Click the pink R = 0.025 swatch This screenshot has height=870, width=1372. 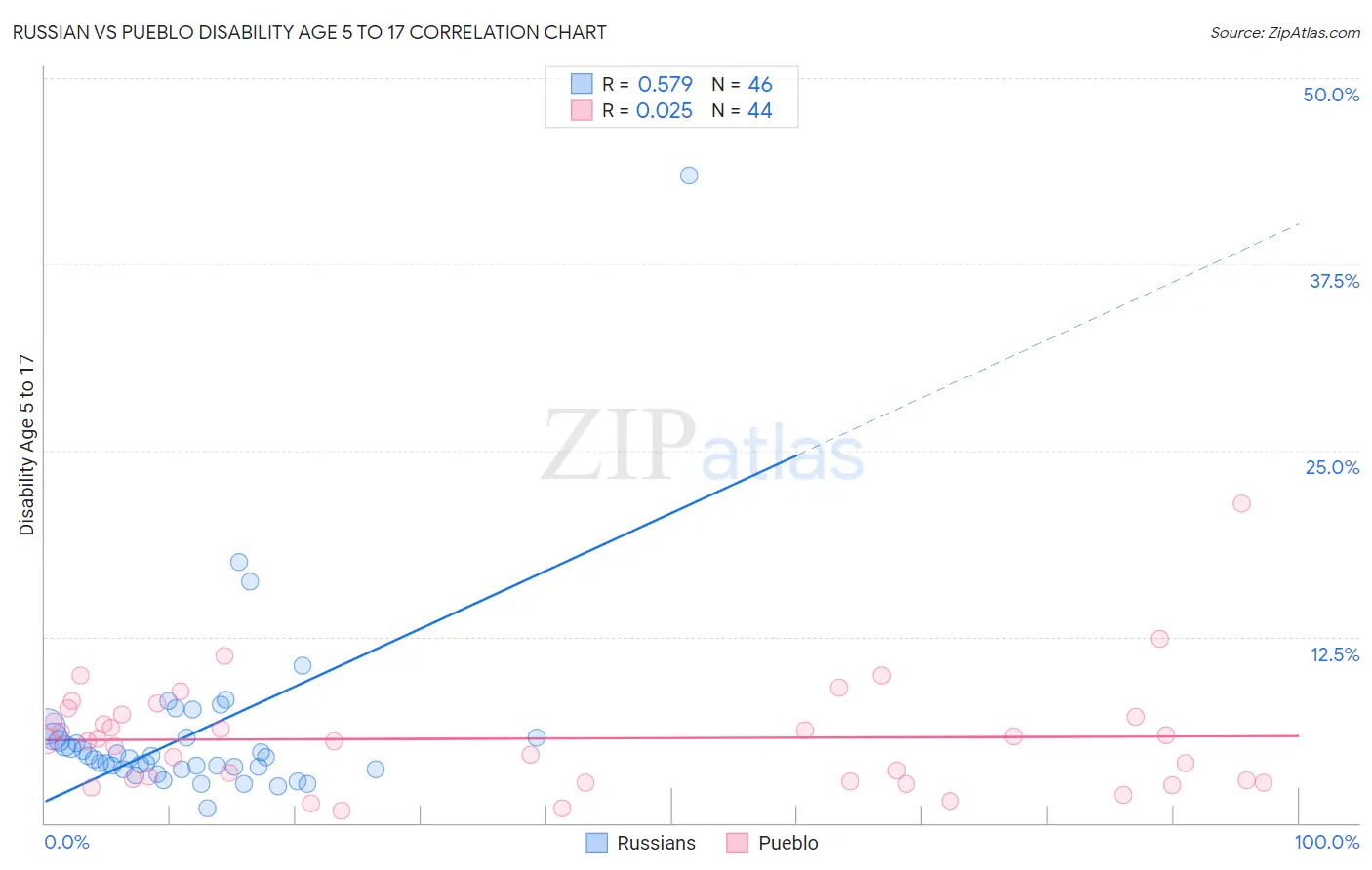[582, 110]
